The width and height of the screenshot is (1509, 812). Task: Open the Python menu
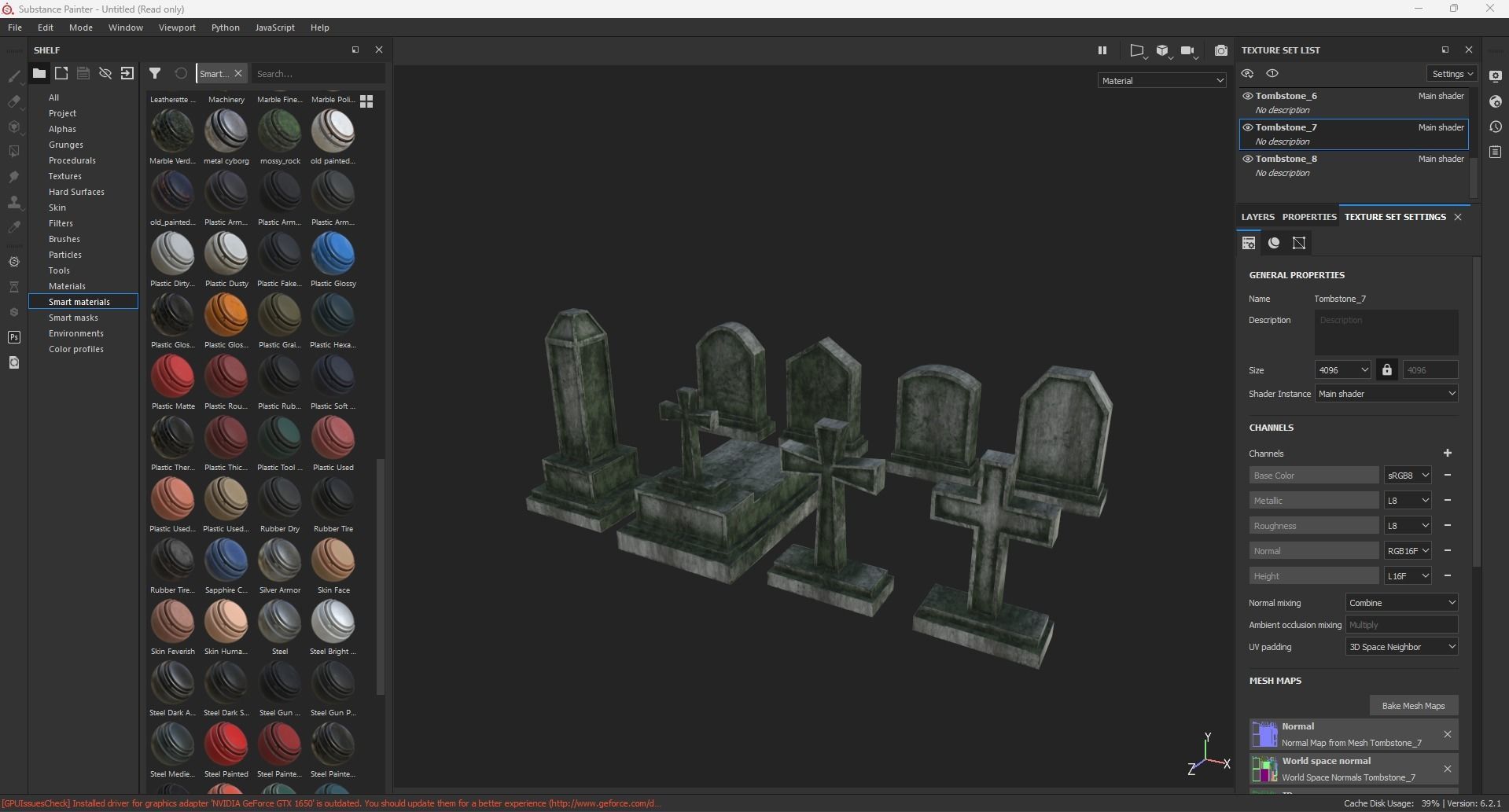[x=225, y=28]
